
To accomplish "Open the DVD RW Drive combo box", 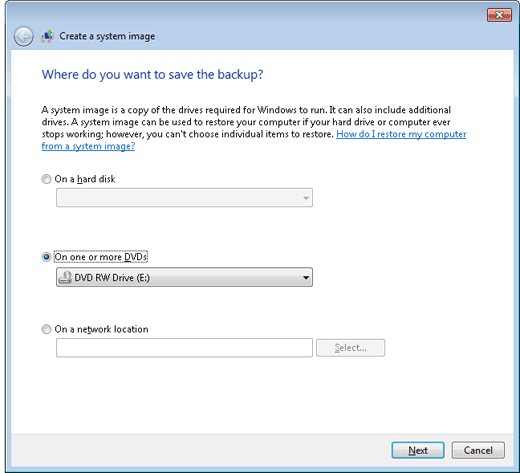I will point(184,277).
